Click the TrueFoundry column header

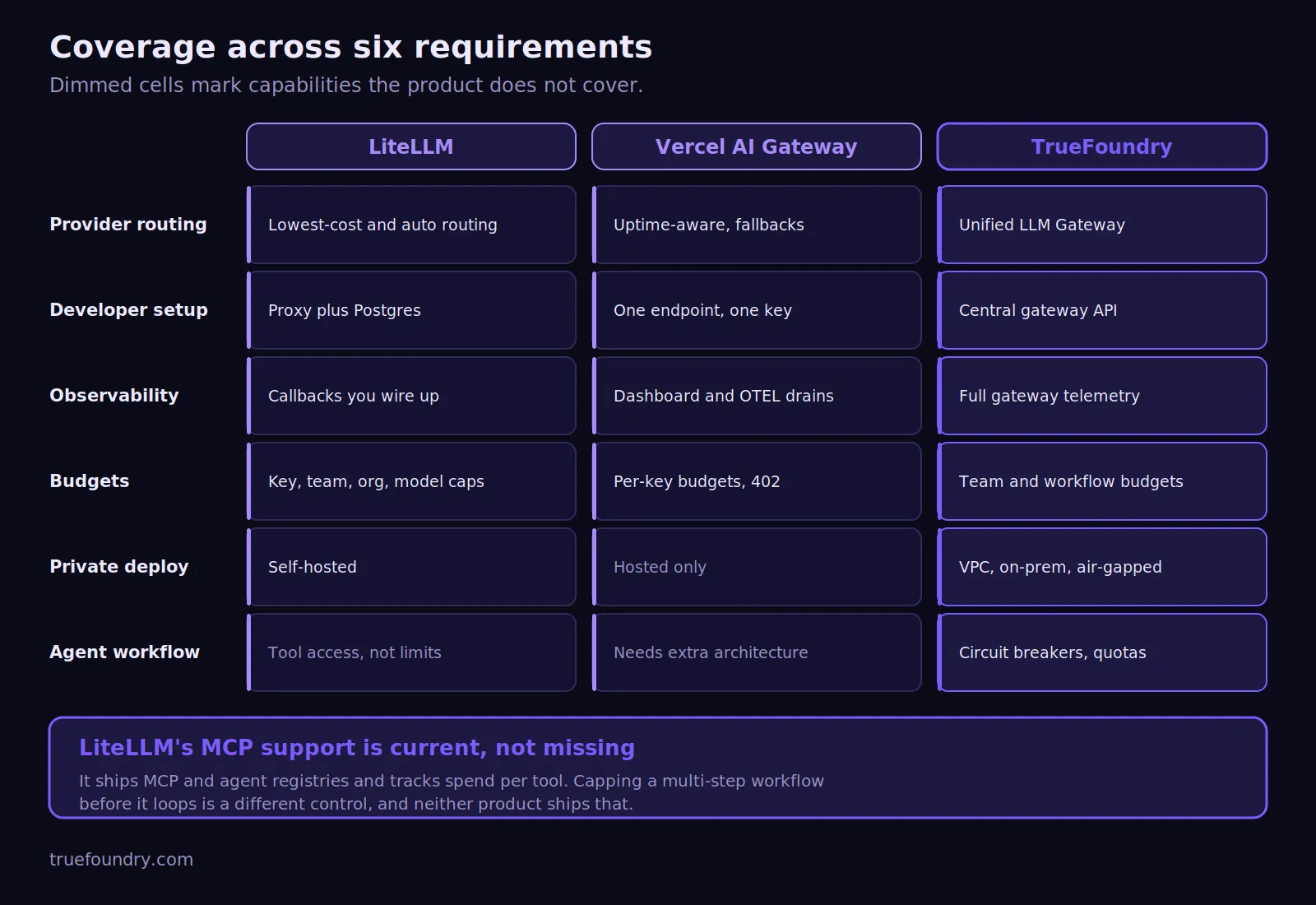pos(1102,146)
